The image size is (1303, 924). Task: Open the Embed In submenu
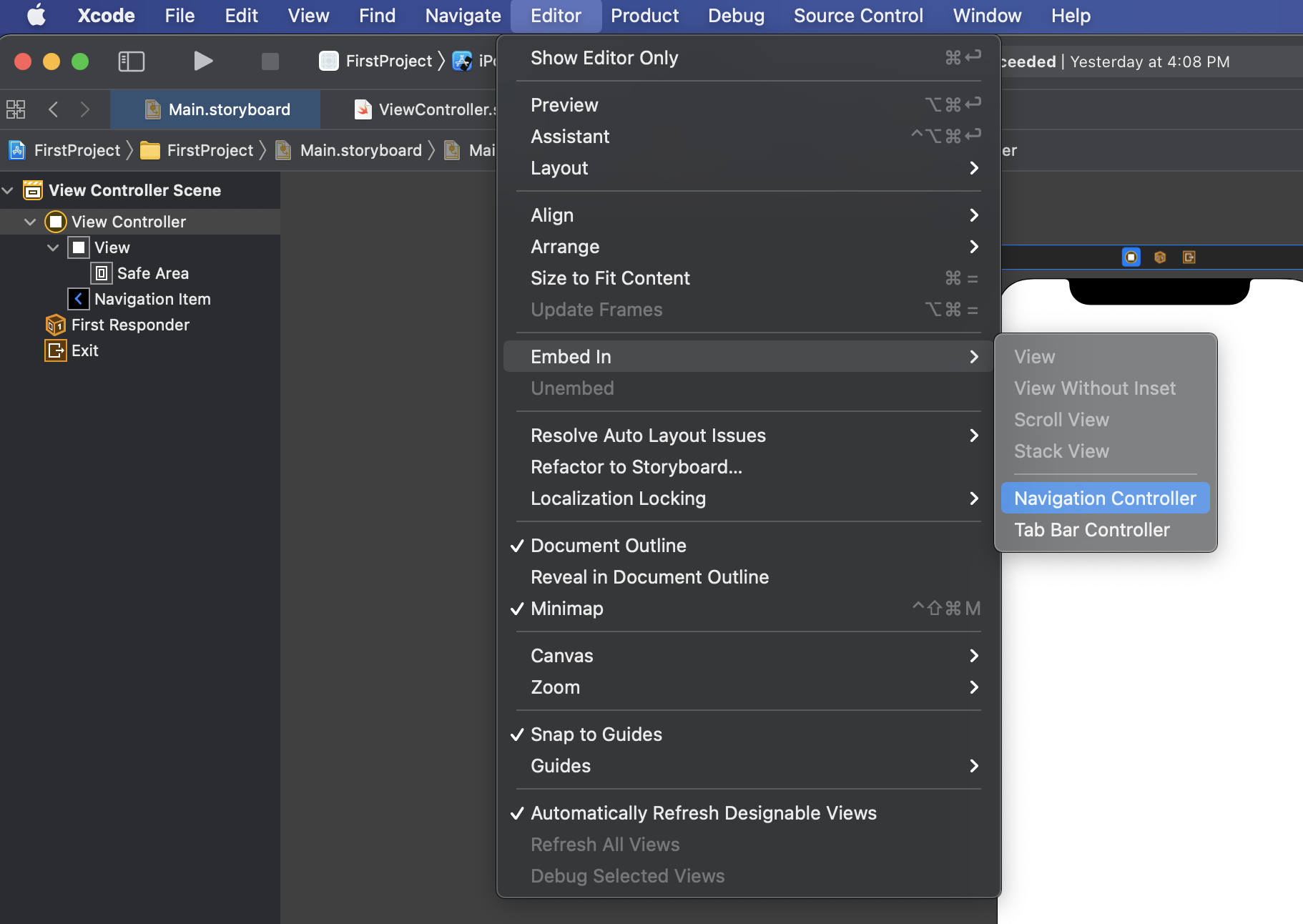click(x=748, y=357)
